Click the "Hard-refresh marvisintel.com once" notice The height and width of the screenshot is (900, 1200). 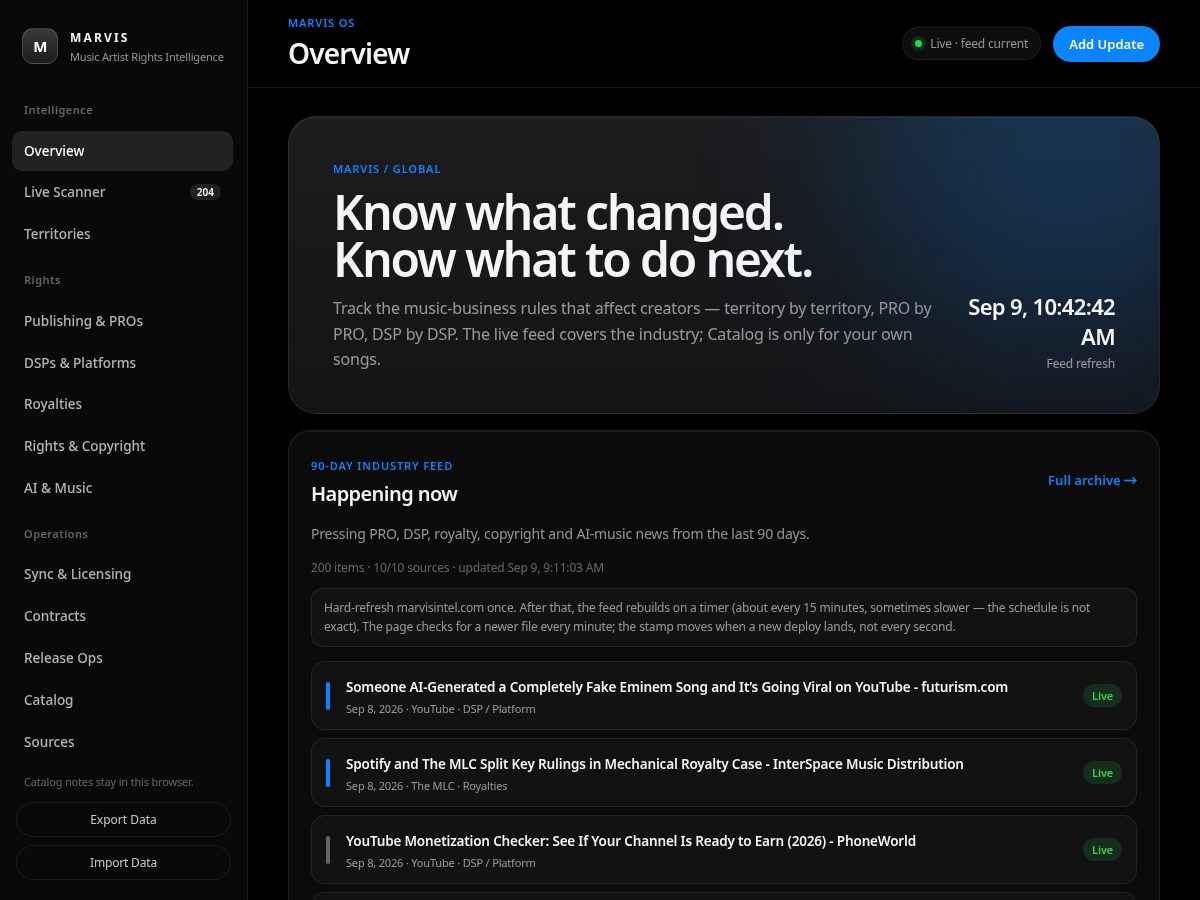[724, 617]
